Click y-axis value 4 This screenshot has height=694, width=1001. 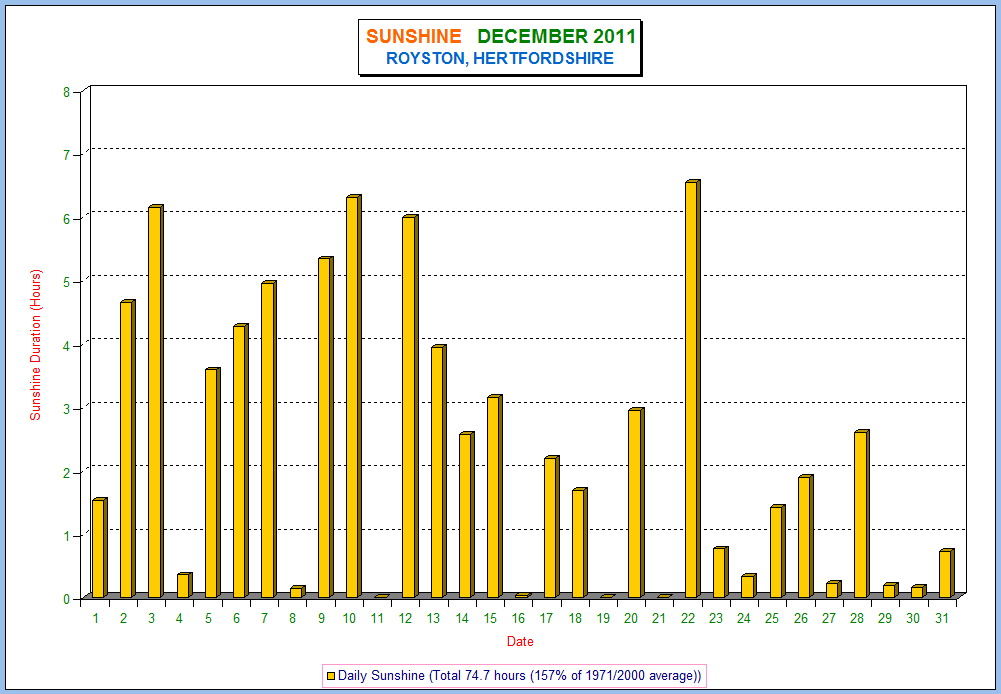66,345
